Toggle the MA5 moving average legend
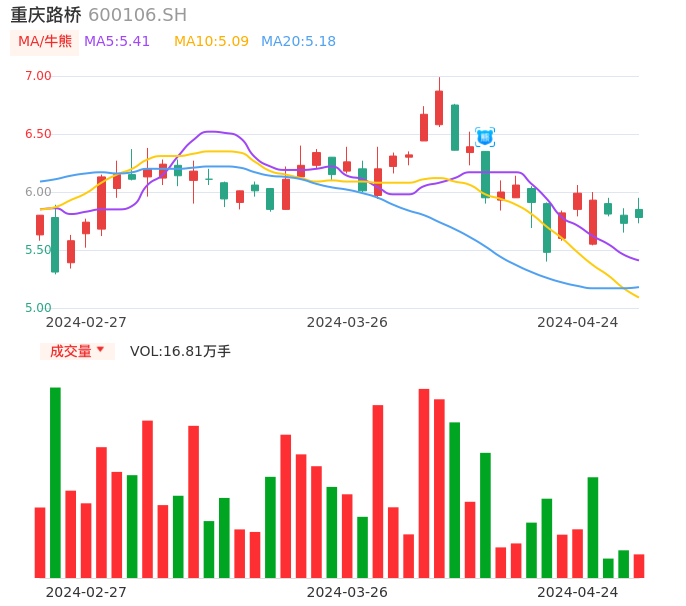Image resolution: width=686 pixels, height=606 pixels. pos(117,42)
